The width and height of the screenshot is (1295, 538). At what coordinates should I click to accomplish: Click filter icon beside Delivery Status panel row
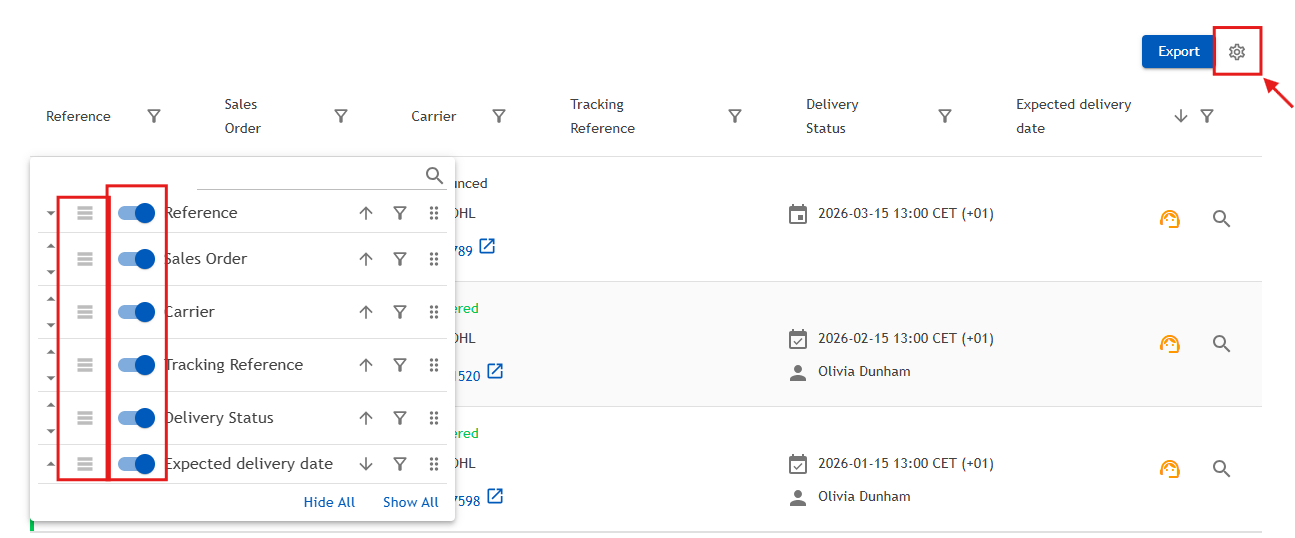(x=399, y=418)
